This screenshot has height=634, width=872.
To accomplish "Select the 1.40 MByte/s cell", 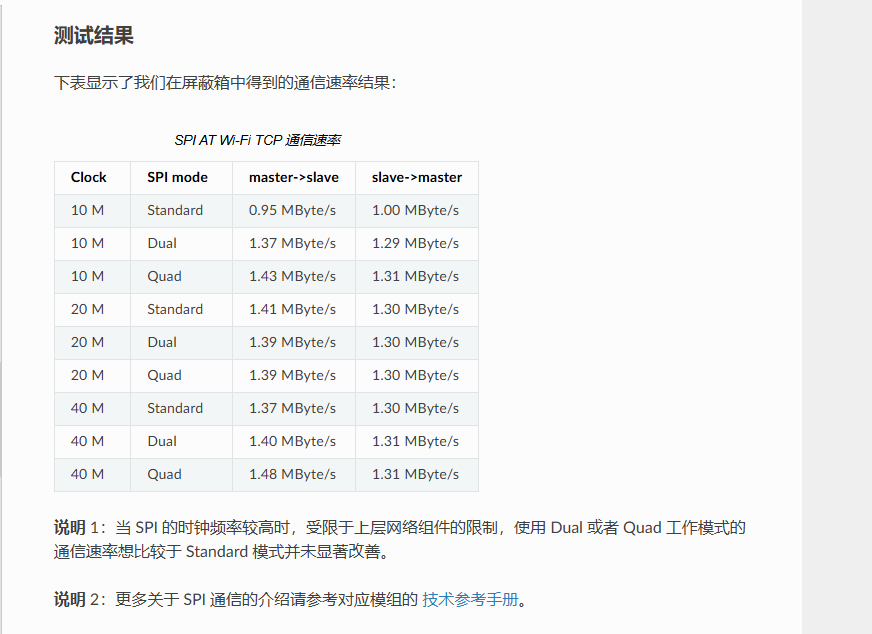I will (292, 441).
